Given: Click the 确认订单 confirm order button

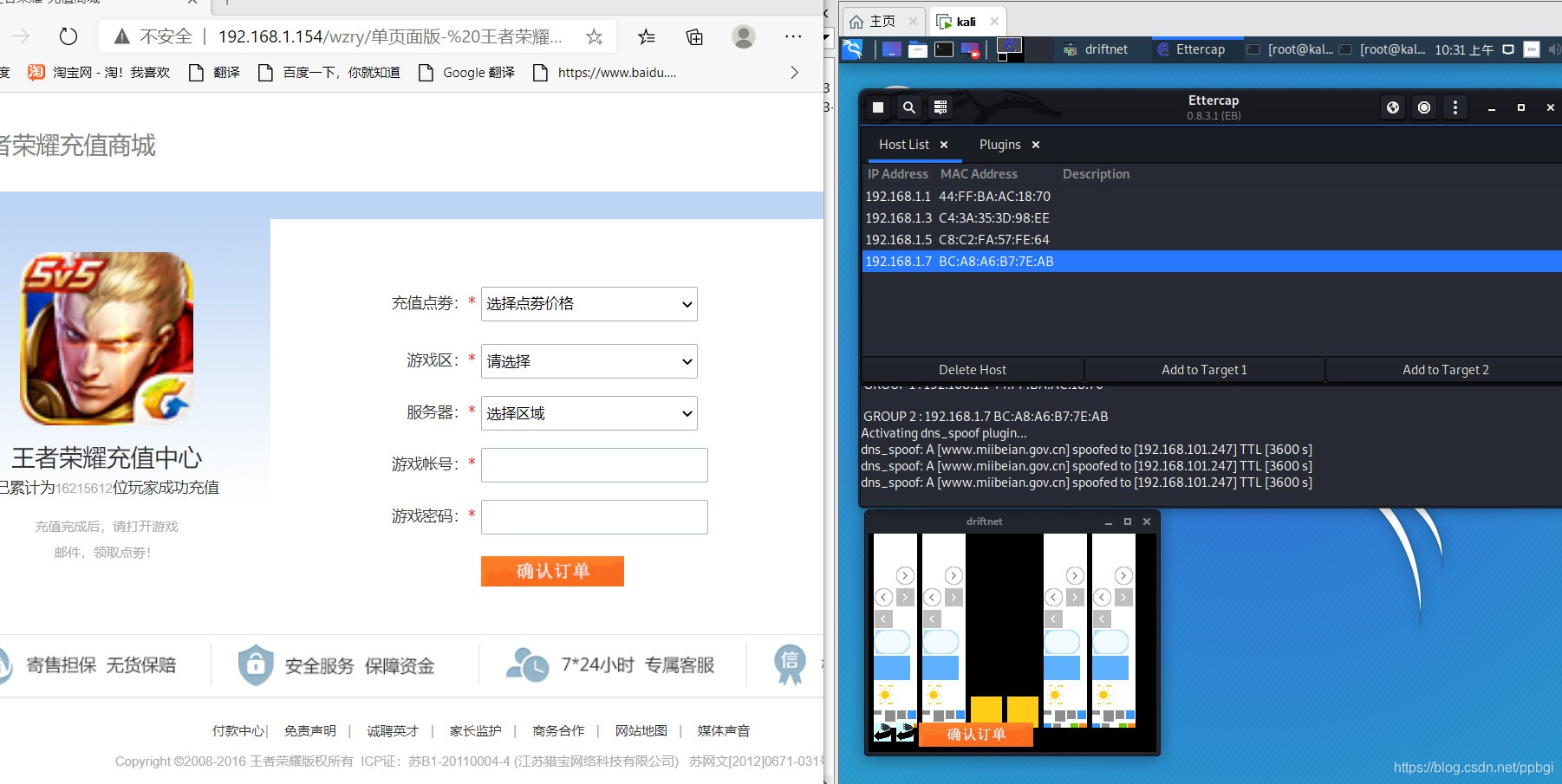Looking at the screenshot, I should point(552,571).
